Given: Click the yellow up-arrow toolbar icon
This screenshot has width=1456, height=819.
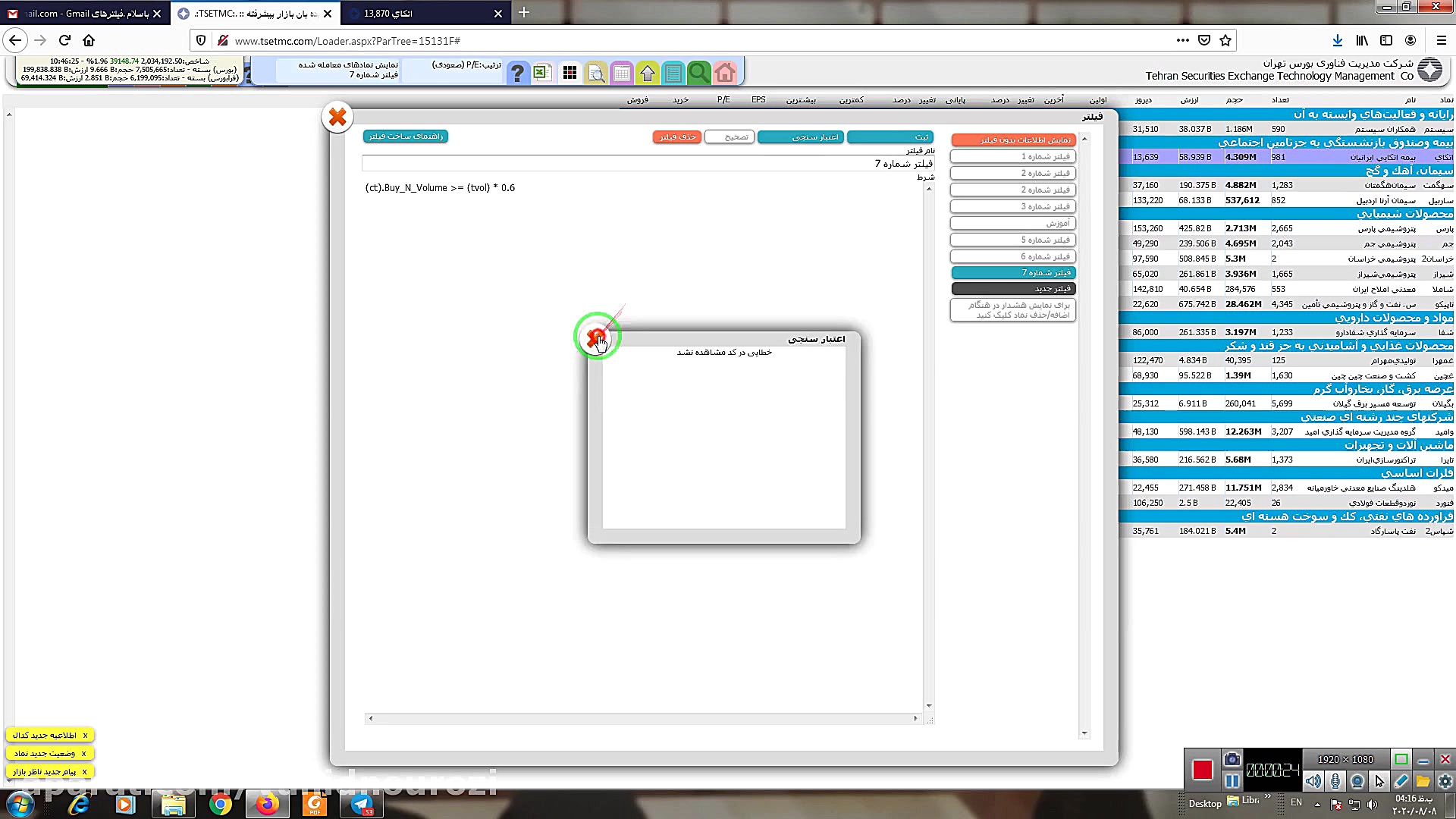Looking at the screenshot, I should click(x=647, y=73).
